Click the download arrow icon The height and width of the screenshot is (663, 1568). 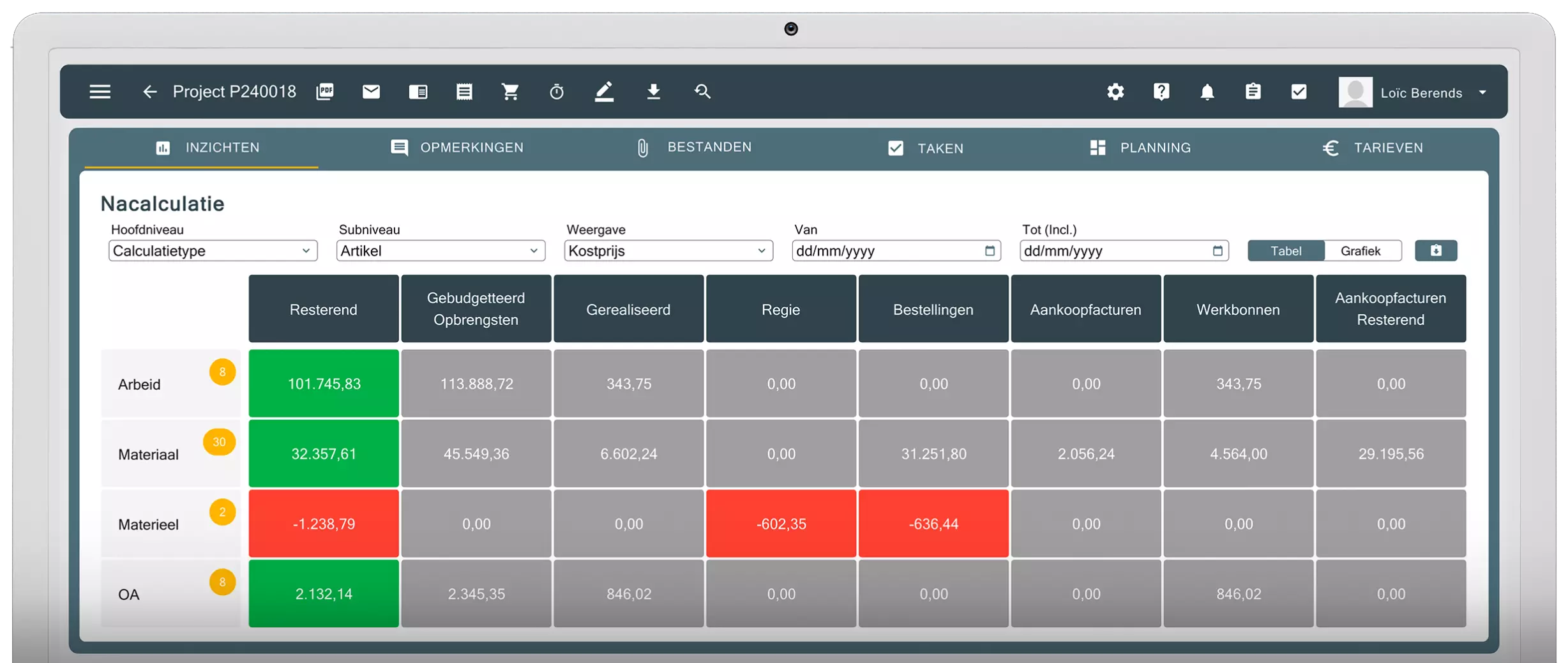tap(653, 92)
